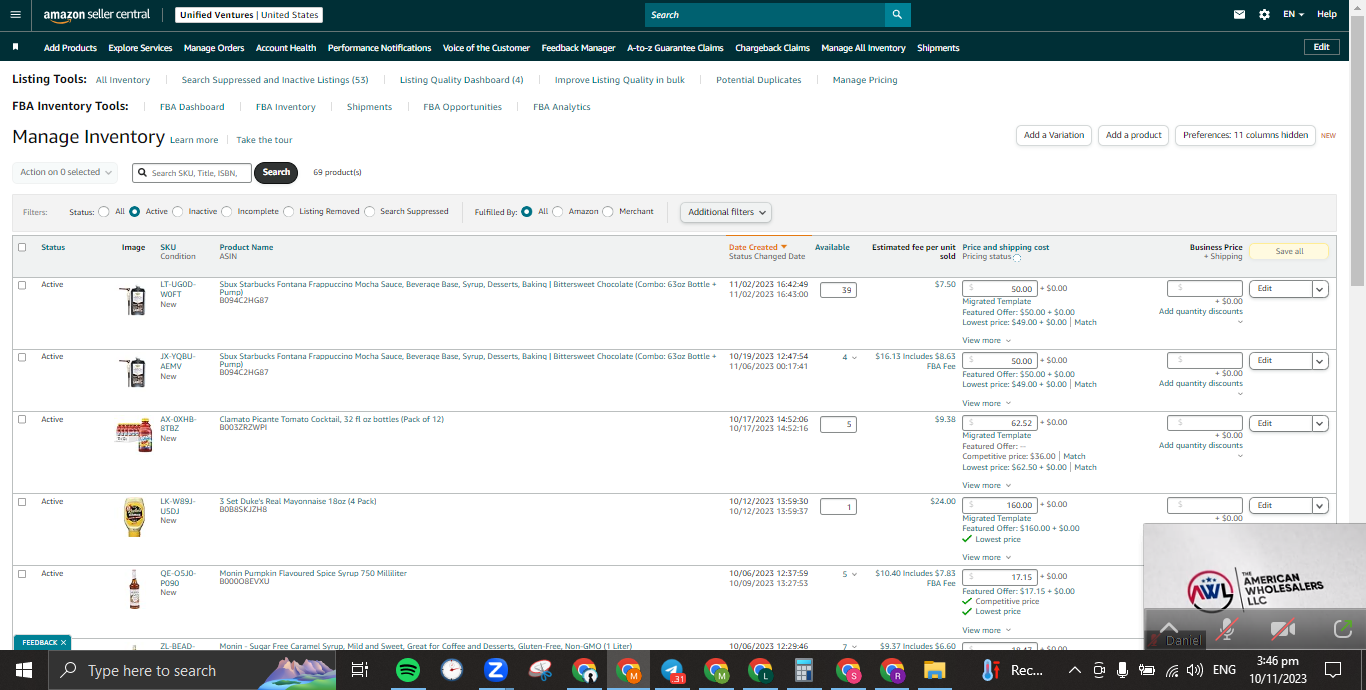Select Fulfilled By Amazon radio button
The image size is (1366, 690).
click(x=557, y=212)
